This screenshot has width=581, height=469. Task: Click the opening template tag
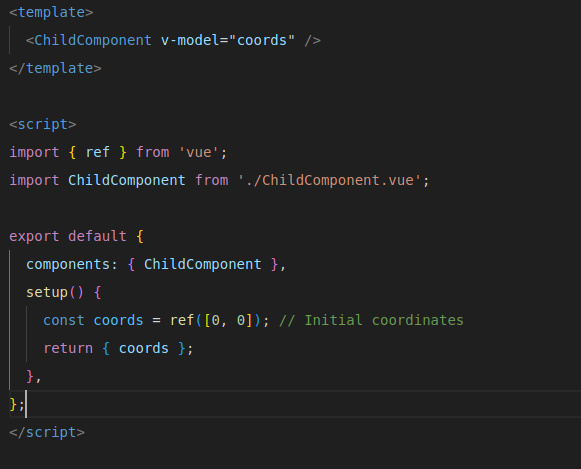pyautogui.click(x=51, y=12)
